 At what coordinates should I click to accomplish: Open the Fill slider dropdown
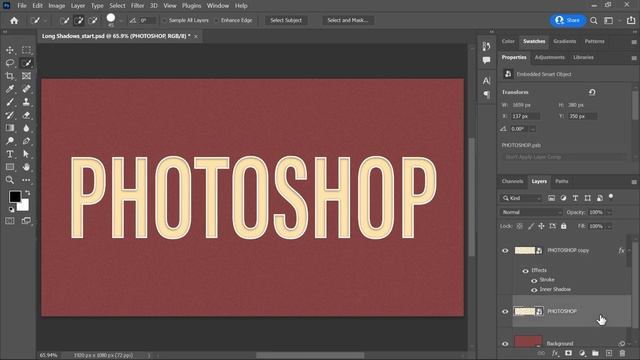[609, 226]
